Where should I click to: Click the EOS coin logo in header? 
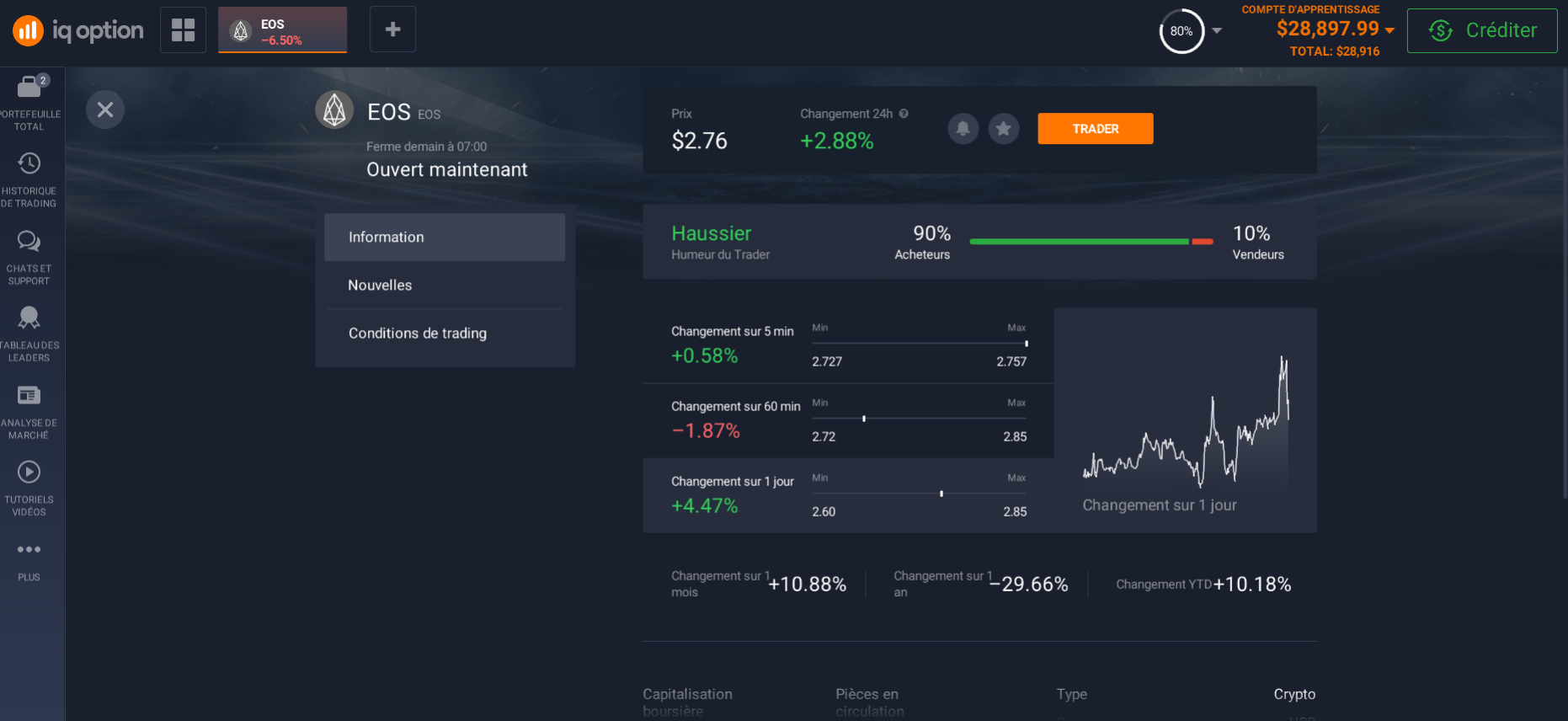tap(334, 109)
